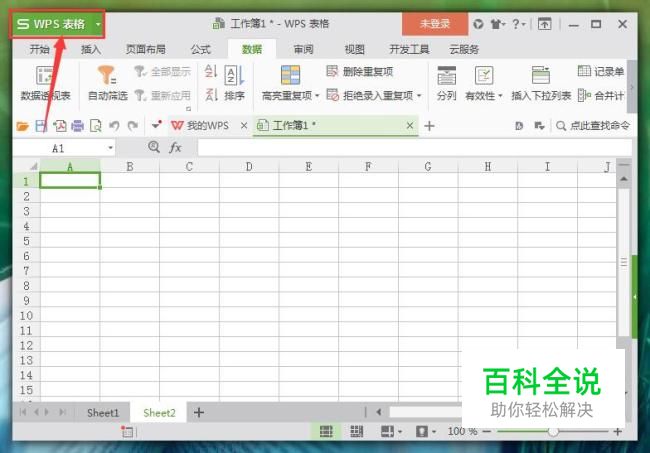Image resolution: width=650 pixels, height=453 pixels.
Task: Open the 页面布局 ribbon tab
Action: 146,49
